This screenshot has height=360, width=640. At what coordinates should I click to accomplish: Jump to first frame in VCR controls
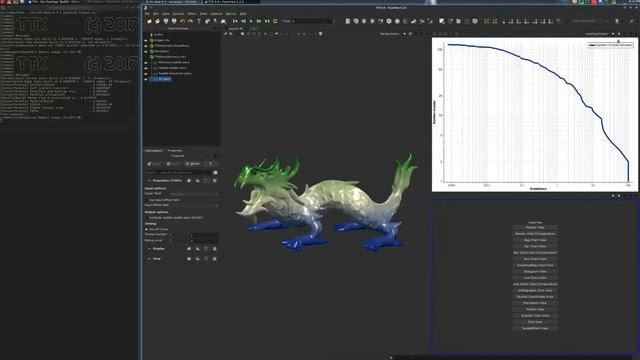click(235, 21)
